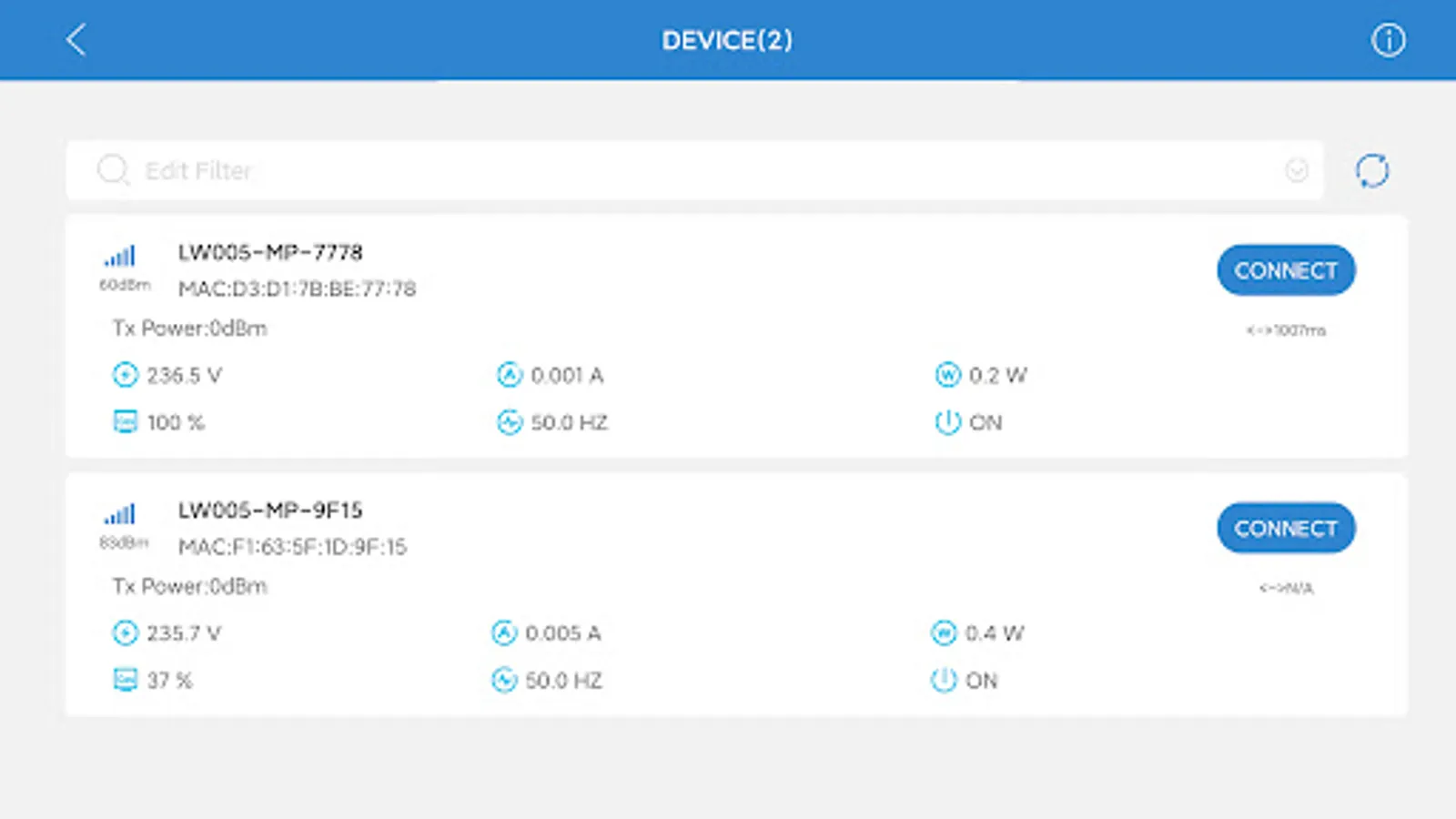This screenshot has height=819, width=1456.
Task: Select MAC address D3:D1:7B:BE:77:78 text
Action: click(x=297, y=289)
